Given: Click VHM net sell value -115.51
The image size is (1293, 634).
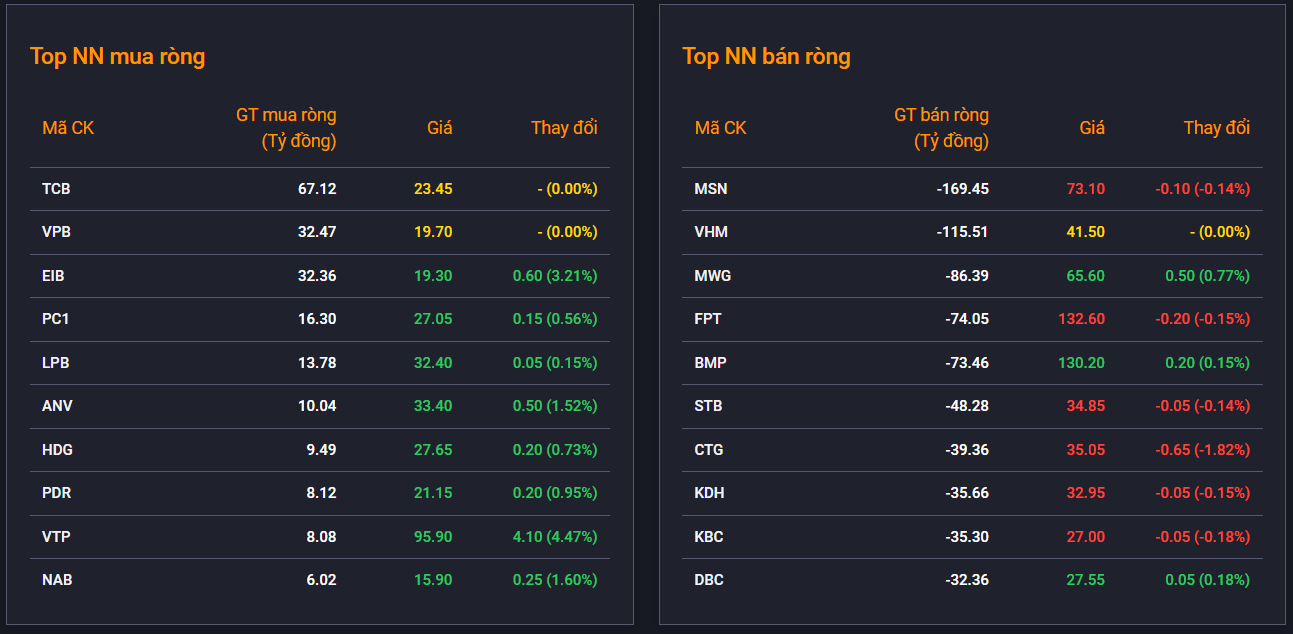Looking at the screenshot, I should click(962, 232).
